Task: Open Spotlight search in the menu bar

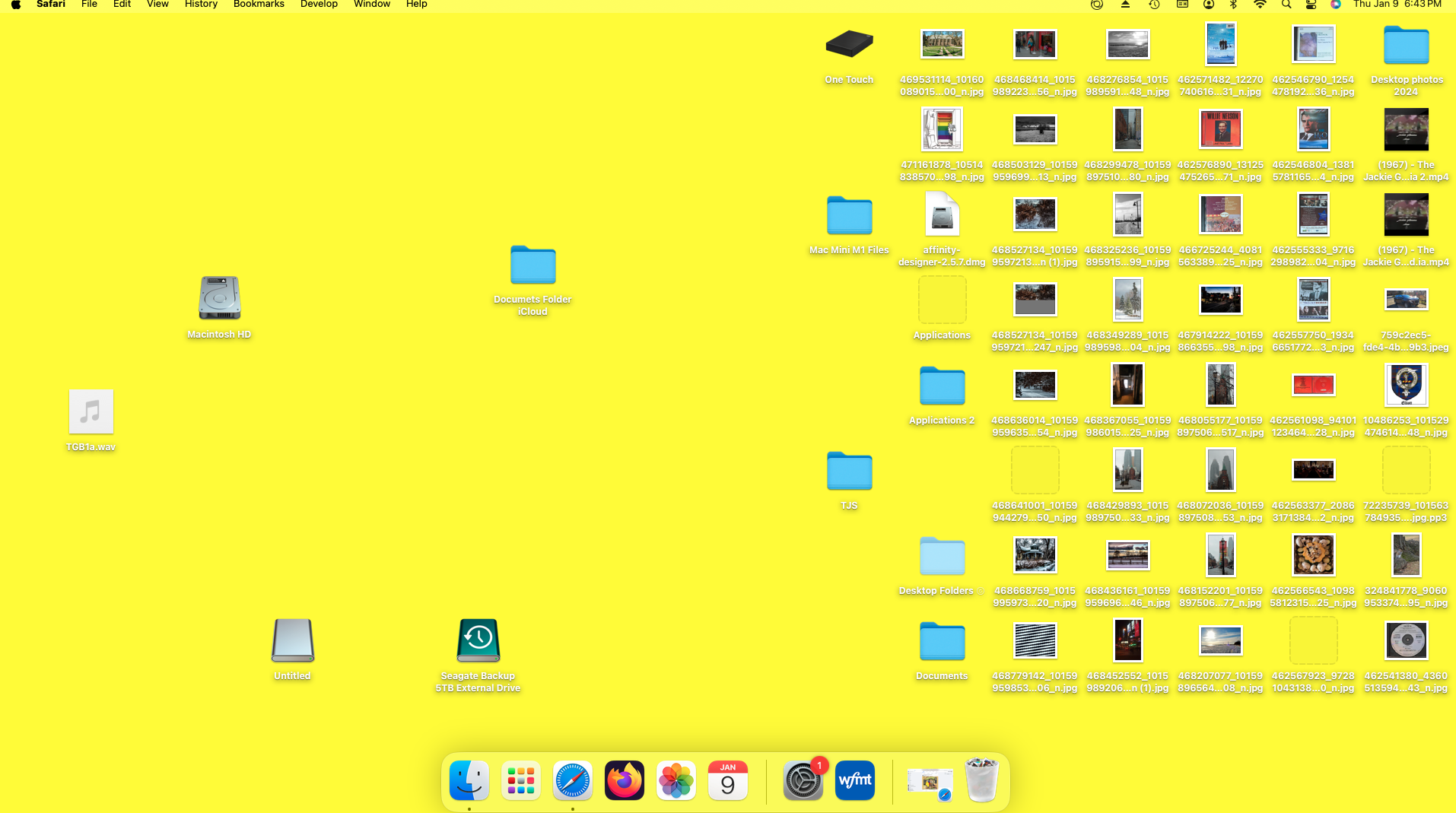Action: click(1286, 5)
